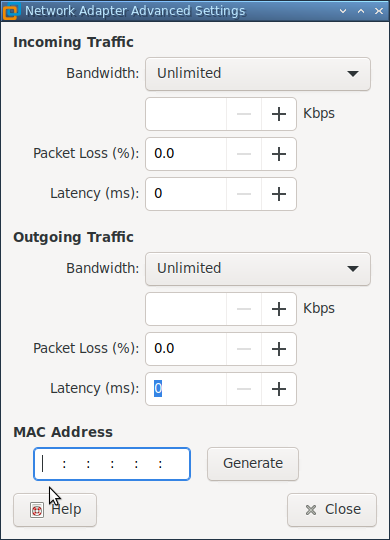Image resolution: width=390 pixels, height=540 pixels.
Task: Decrease outgoing Latency with minus button
Action: (244, 389)
